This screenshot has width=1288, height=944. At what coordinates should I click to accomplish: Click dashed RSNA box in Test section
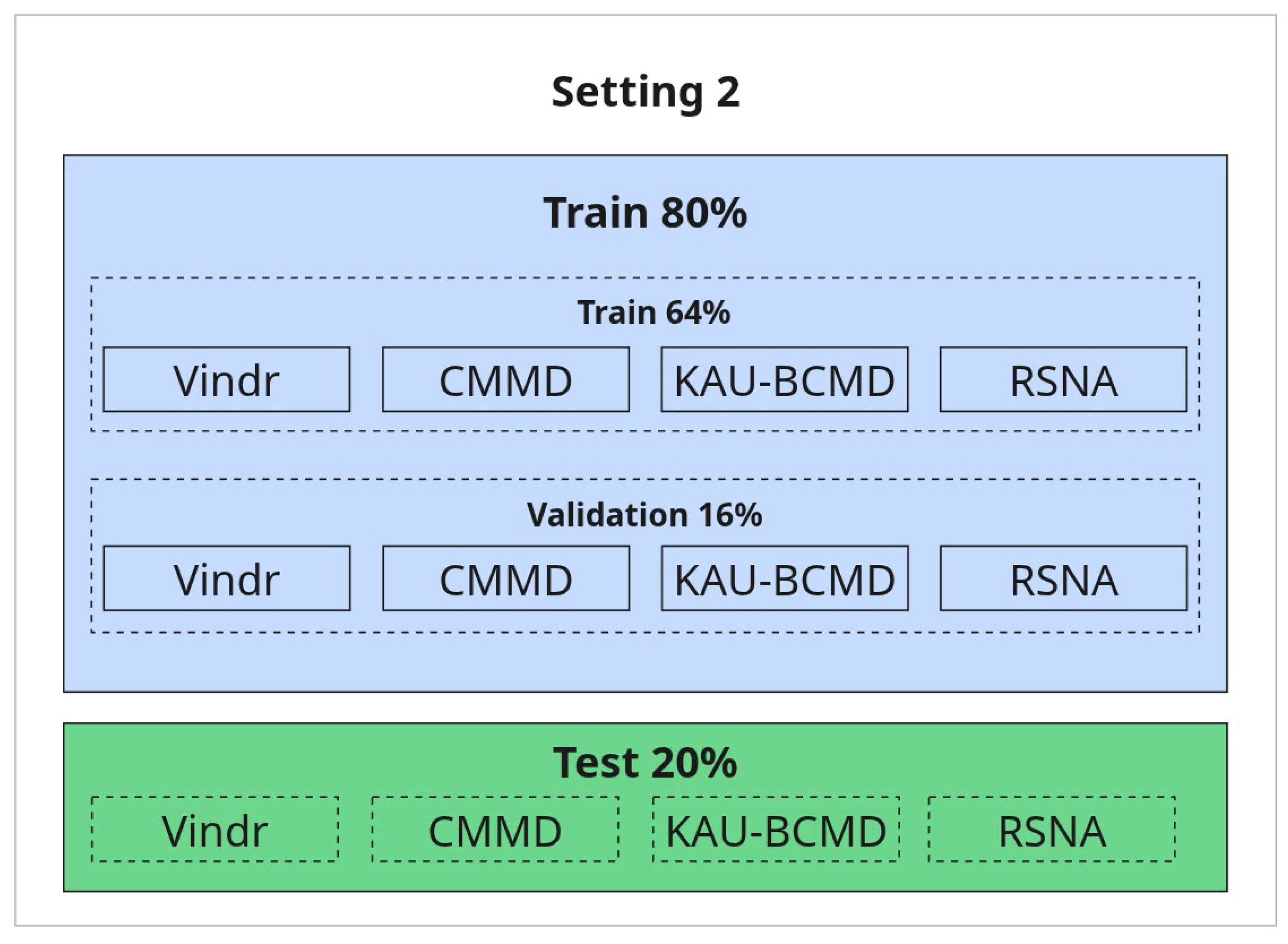pyautogui.click(x=1052, y=829)
